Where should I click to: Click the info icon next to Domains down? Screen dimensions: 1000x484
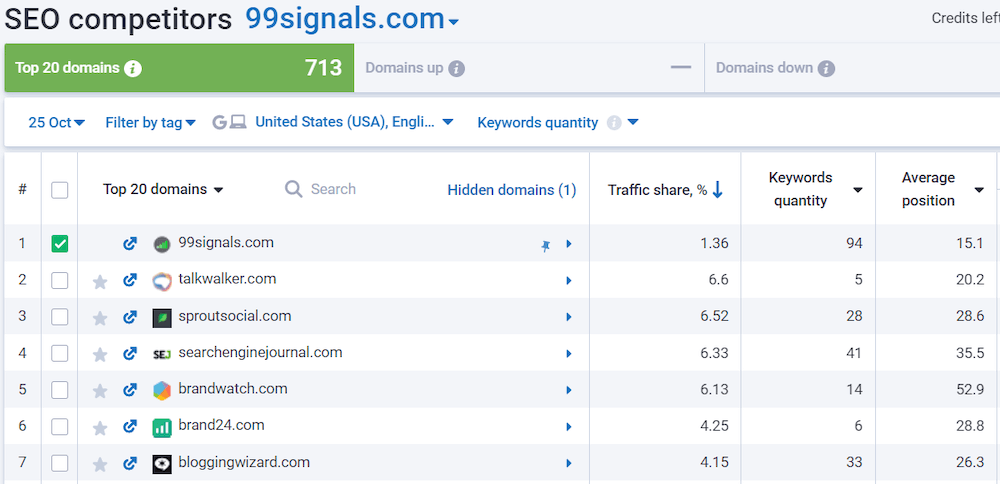click(x=826, y=69)
